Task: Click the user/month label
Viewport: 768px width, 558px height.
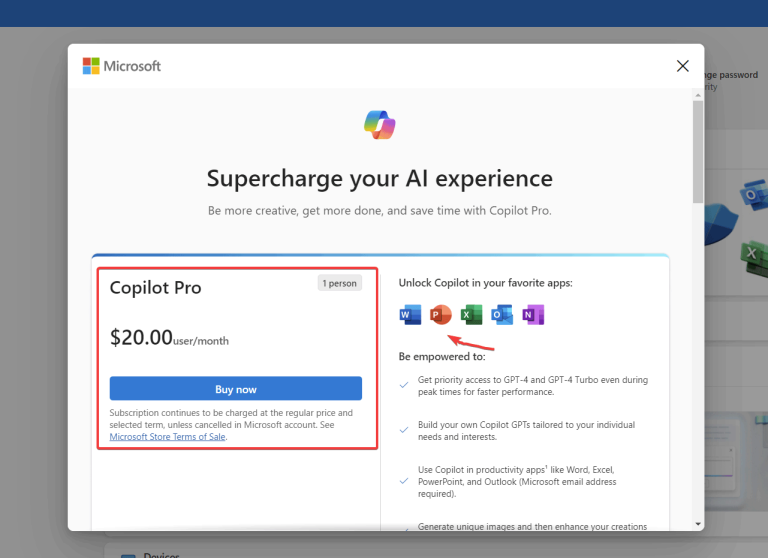Action: click(x=201, y=341)
